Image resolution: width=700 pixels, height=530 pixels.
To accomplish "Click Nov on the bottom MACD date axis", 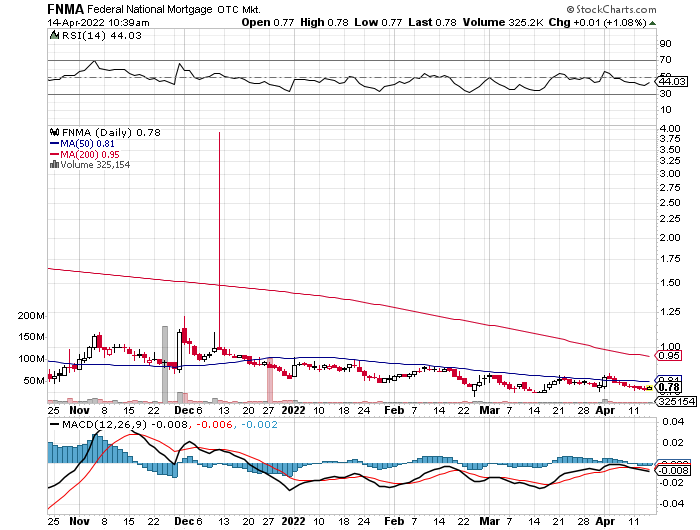I will point(79,521).
